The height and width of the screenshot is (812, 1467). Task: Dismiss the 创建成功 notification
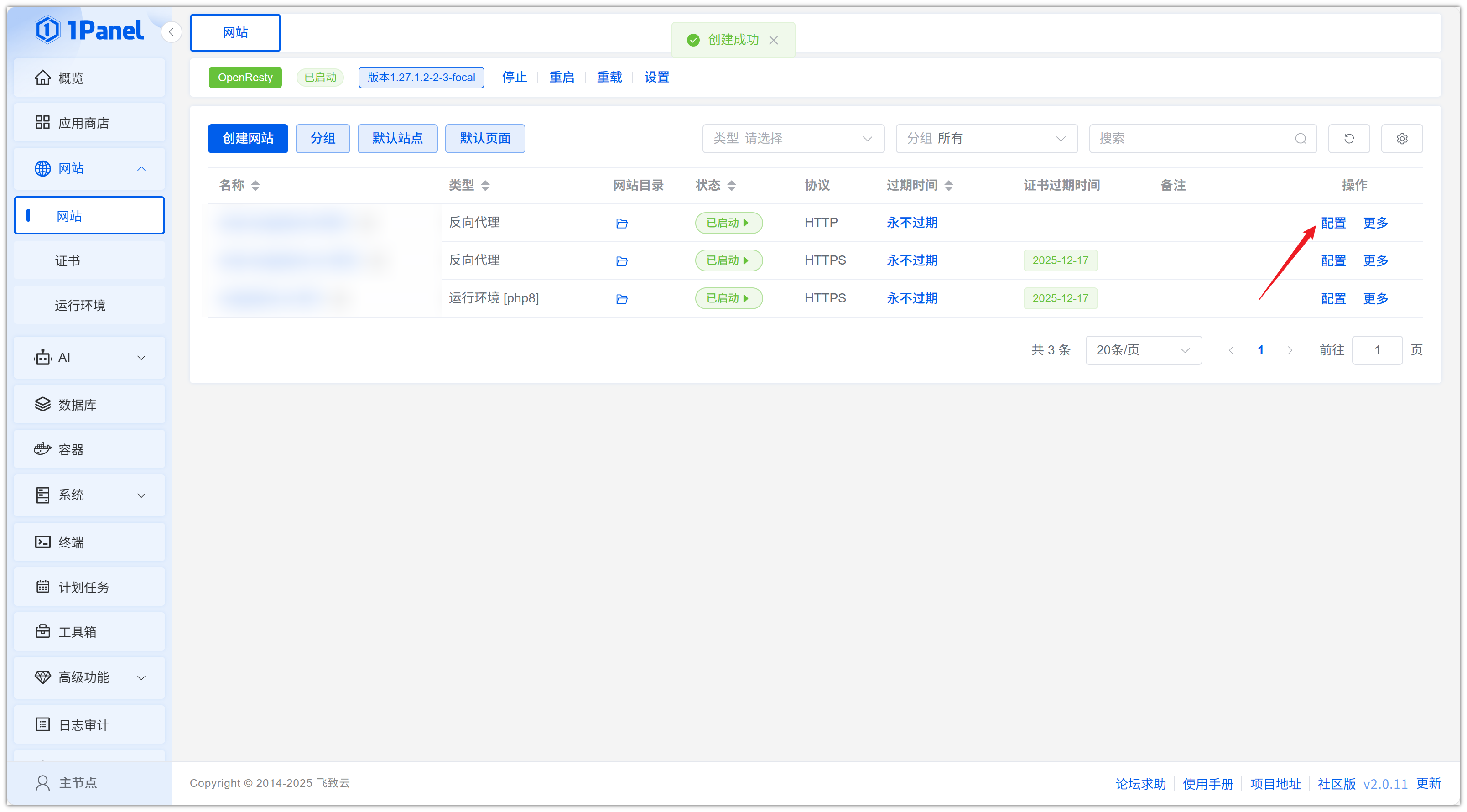(773, 40)
